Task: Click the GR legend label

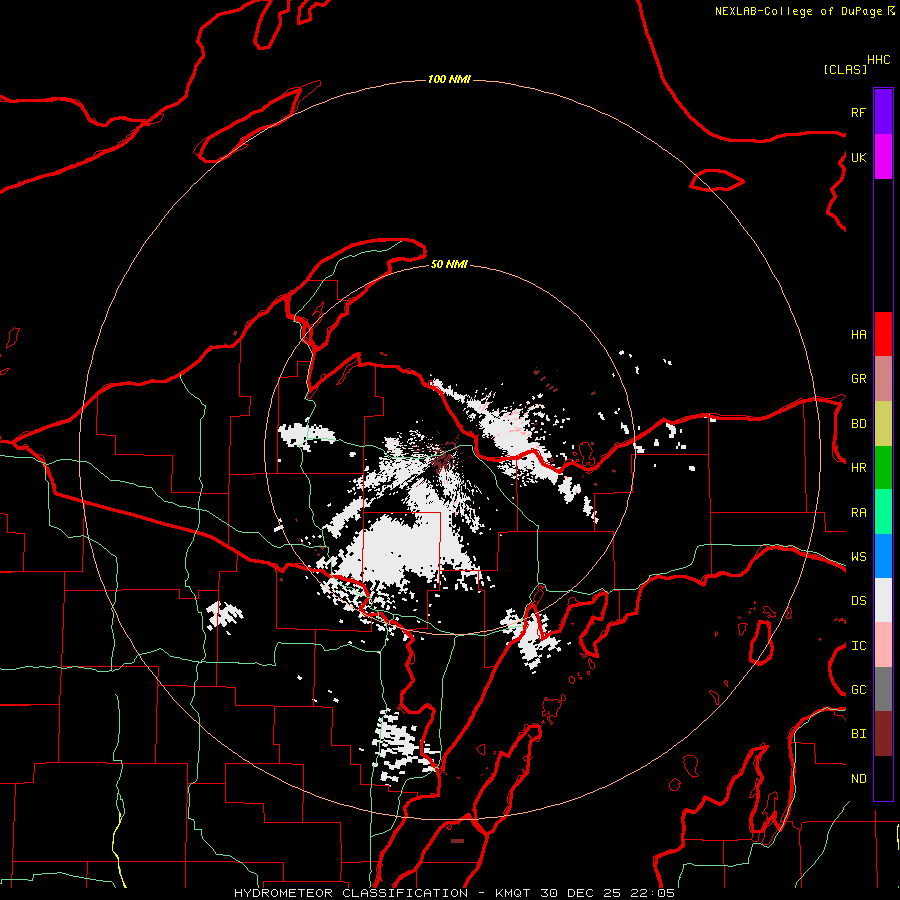Action: pyautogui.click(x=858, y=378)
